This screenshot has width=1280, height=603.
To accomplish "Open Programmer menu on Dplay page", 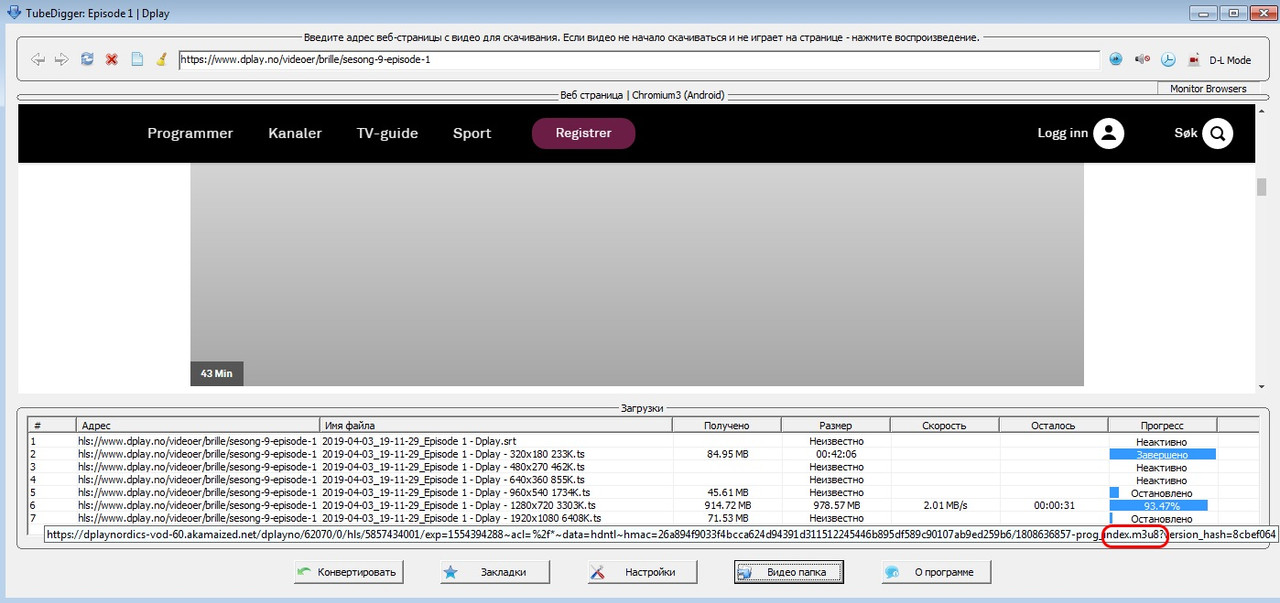I will [x=190, y=133].
